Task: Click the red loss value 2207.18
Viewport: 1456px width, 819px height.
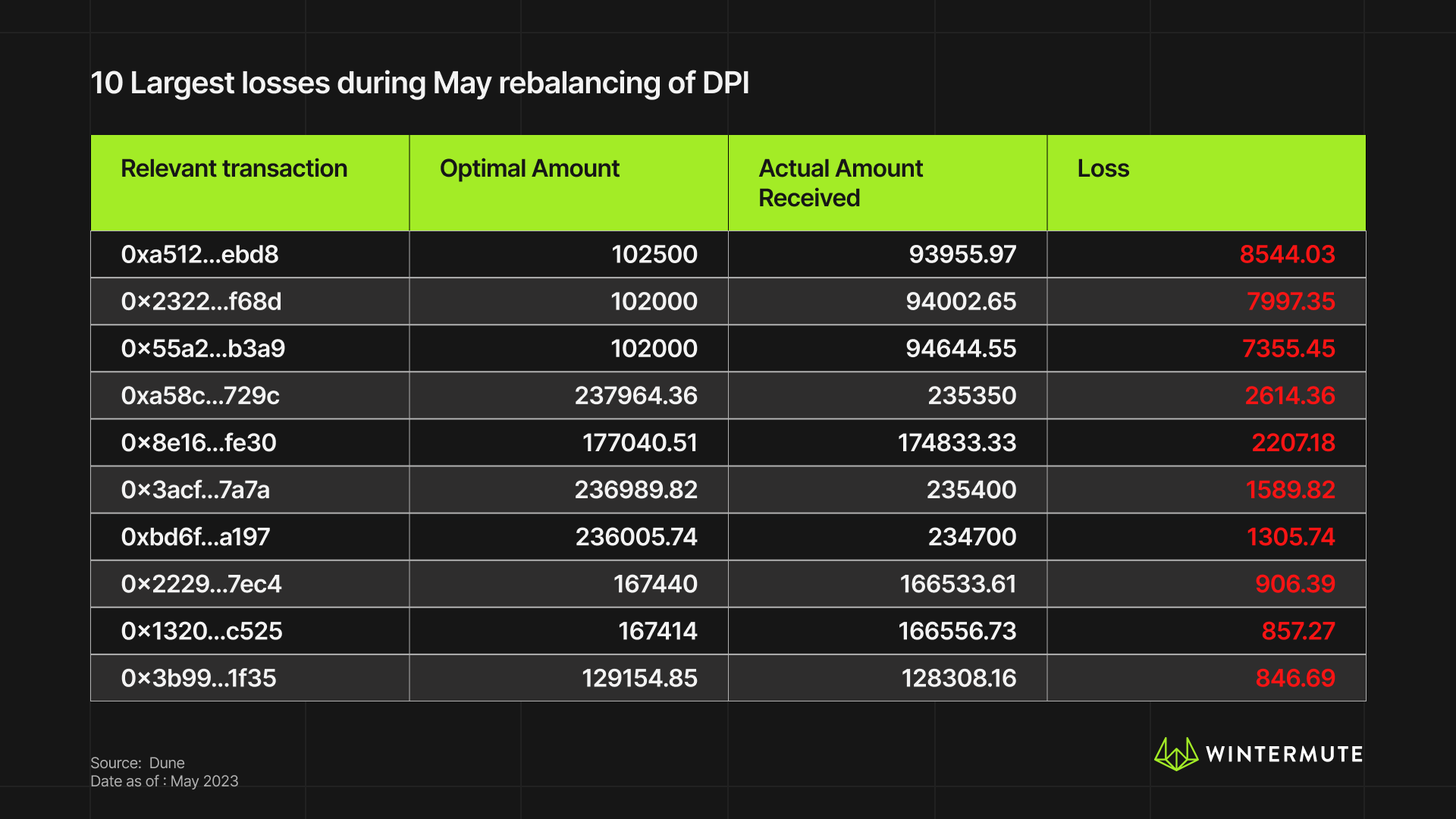Action: [x=1293, y=442]
